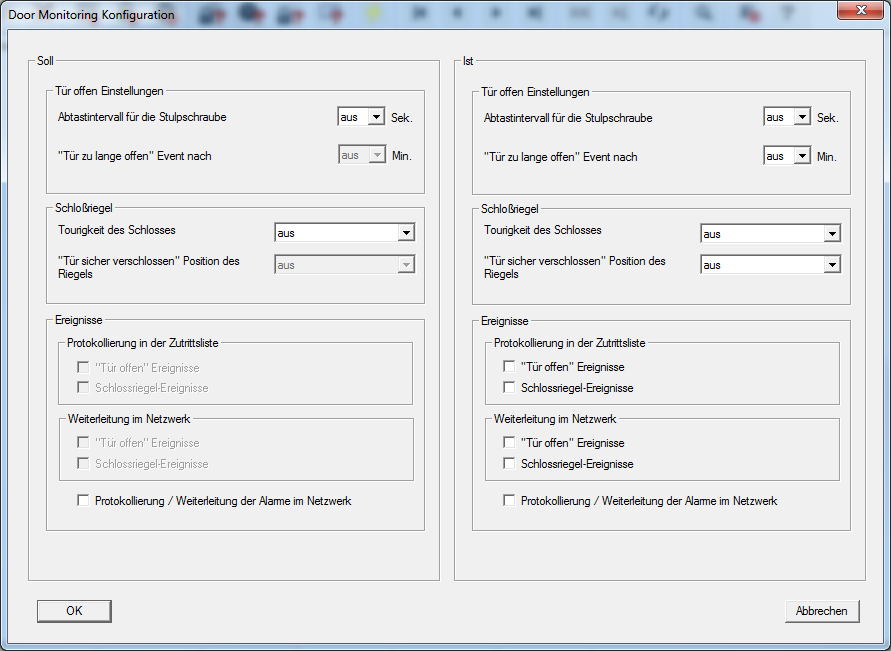
Task: Enable alarm Protokollierung / Weiterleitung checkbox in Soll
Action: pyautogui.click(x=83, y=500)
